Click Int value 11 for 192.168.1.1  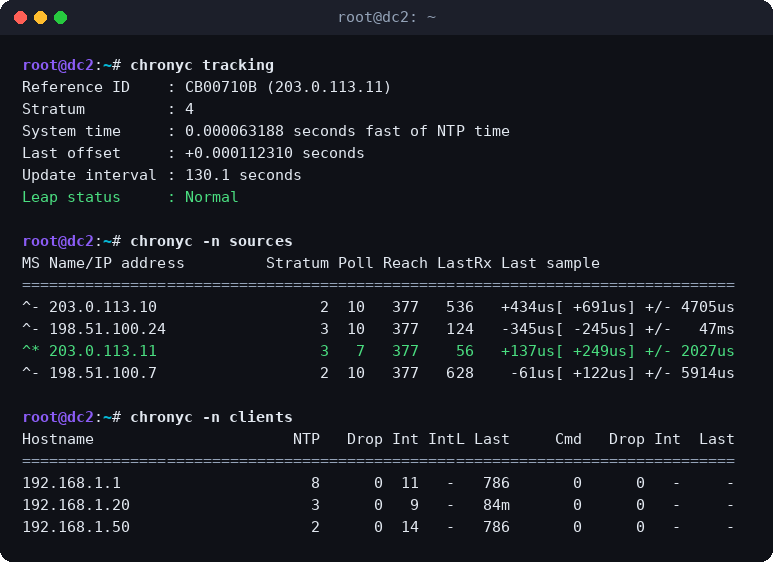[410, 483]
